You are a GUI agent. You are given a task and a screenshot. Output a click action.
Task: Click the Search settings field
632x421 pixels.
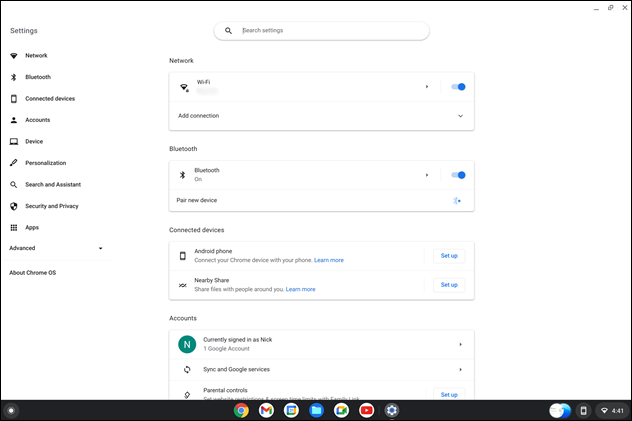(x=322, y=31)
